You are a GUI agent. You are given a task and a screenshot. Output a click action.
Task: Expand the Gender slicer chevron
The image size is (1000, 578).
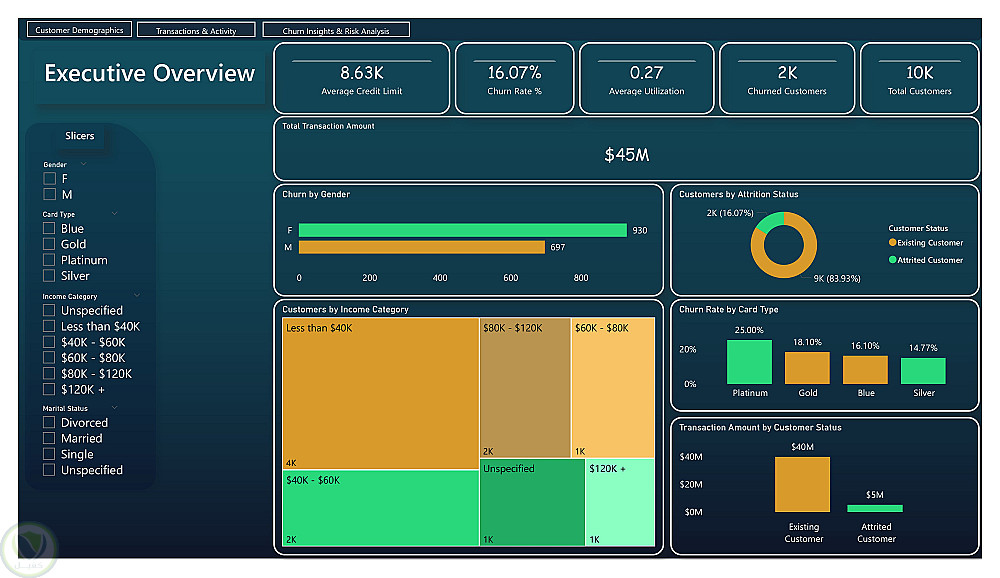tap(84, 164)
